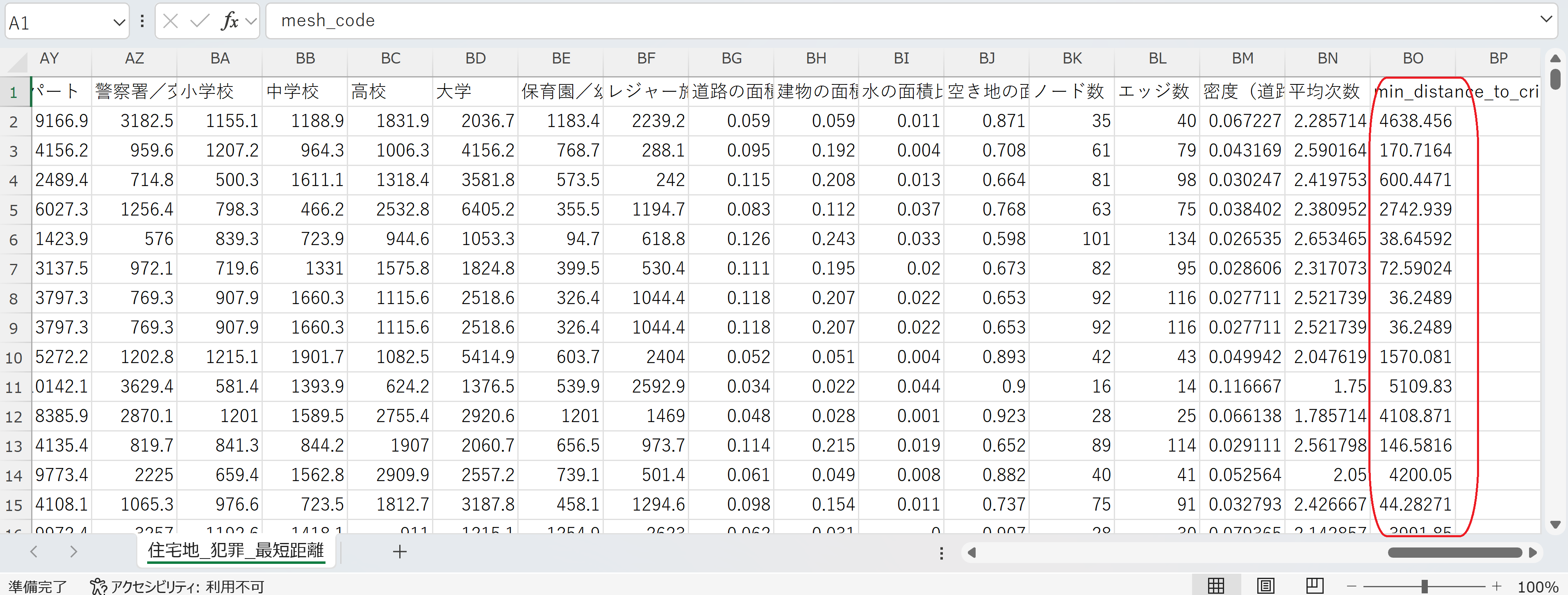The width and height of the screenshot is (1568, 595).
Task: Click the formula bar input field
Action: pyautogui.click(x=852, y=20)
